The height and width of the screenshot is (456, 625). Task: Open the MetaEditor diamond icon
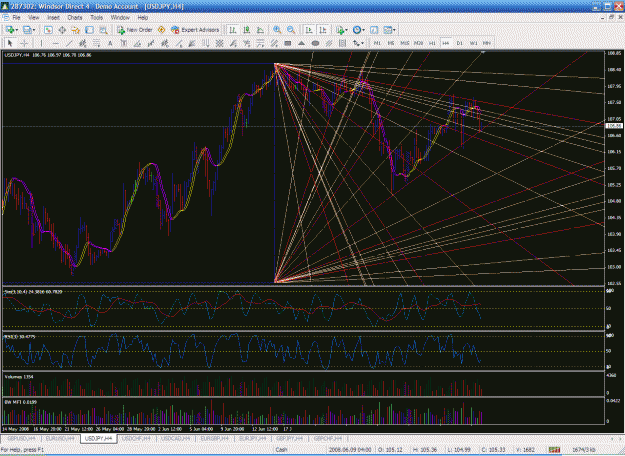[161, 30]
